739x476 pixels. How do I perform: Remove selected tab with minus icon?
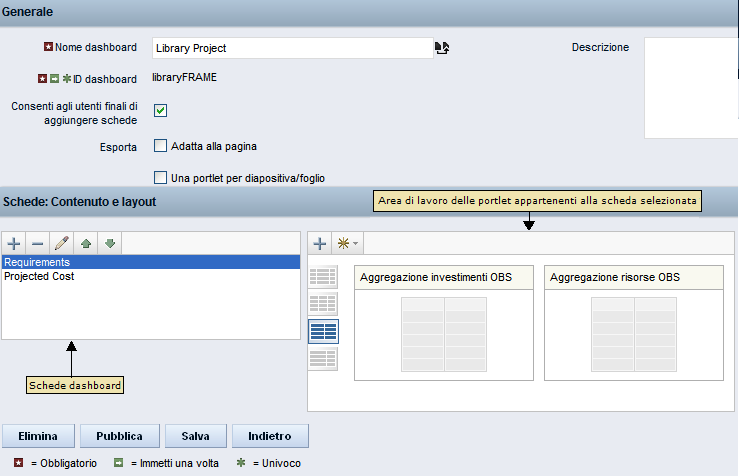point(38,244)
